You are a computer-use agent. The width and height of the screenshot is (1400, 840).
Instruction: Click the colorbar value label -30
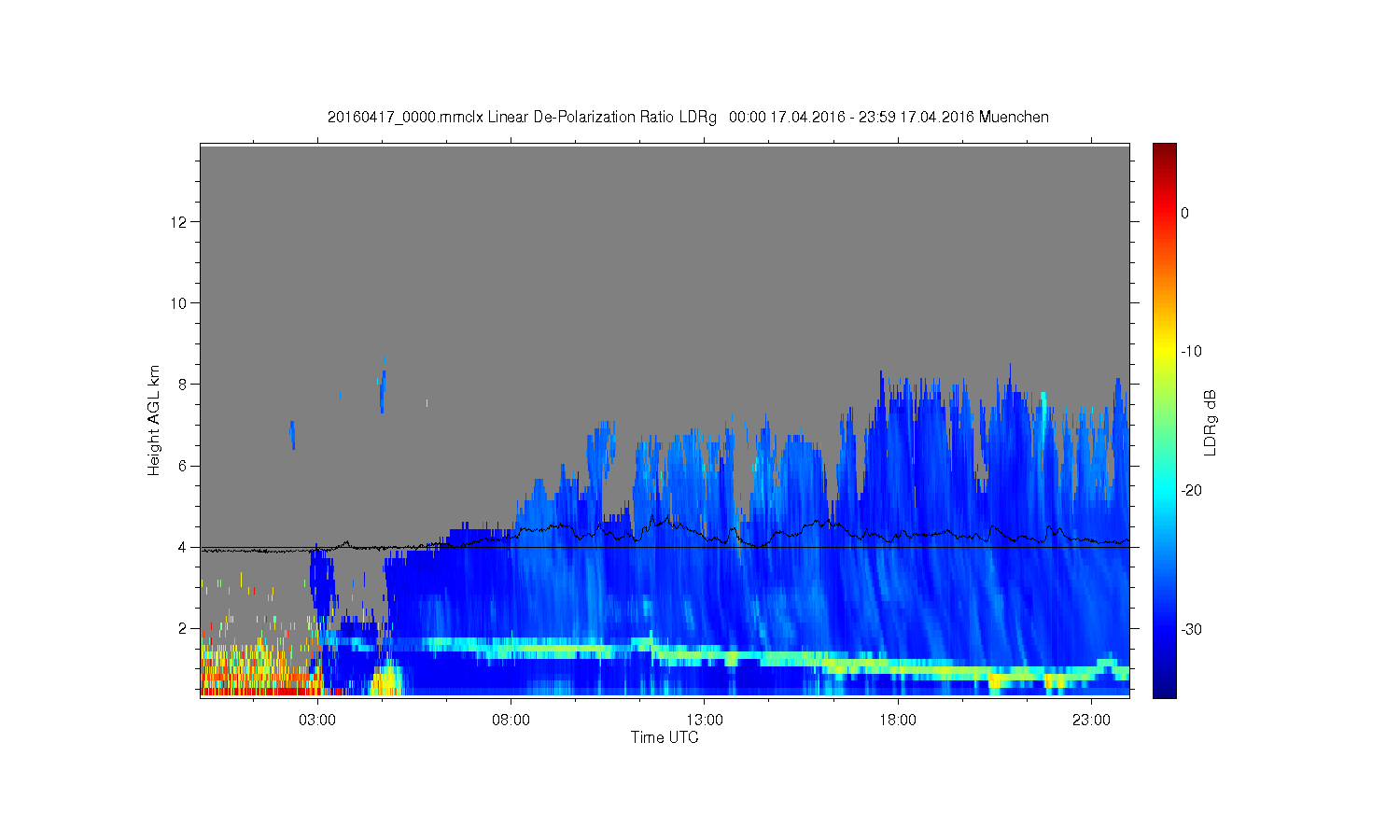coord(1191,630)
